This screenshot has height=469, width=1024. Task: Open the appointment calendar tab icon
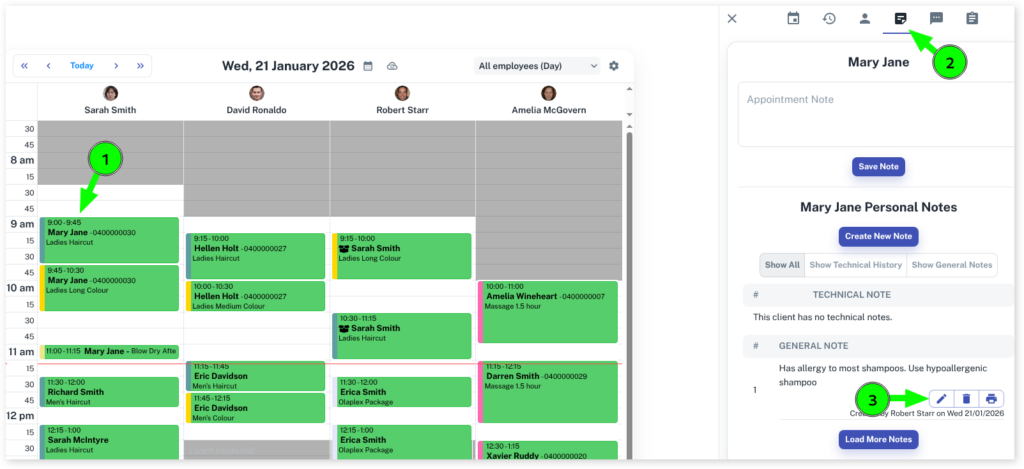793,18
